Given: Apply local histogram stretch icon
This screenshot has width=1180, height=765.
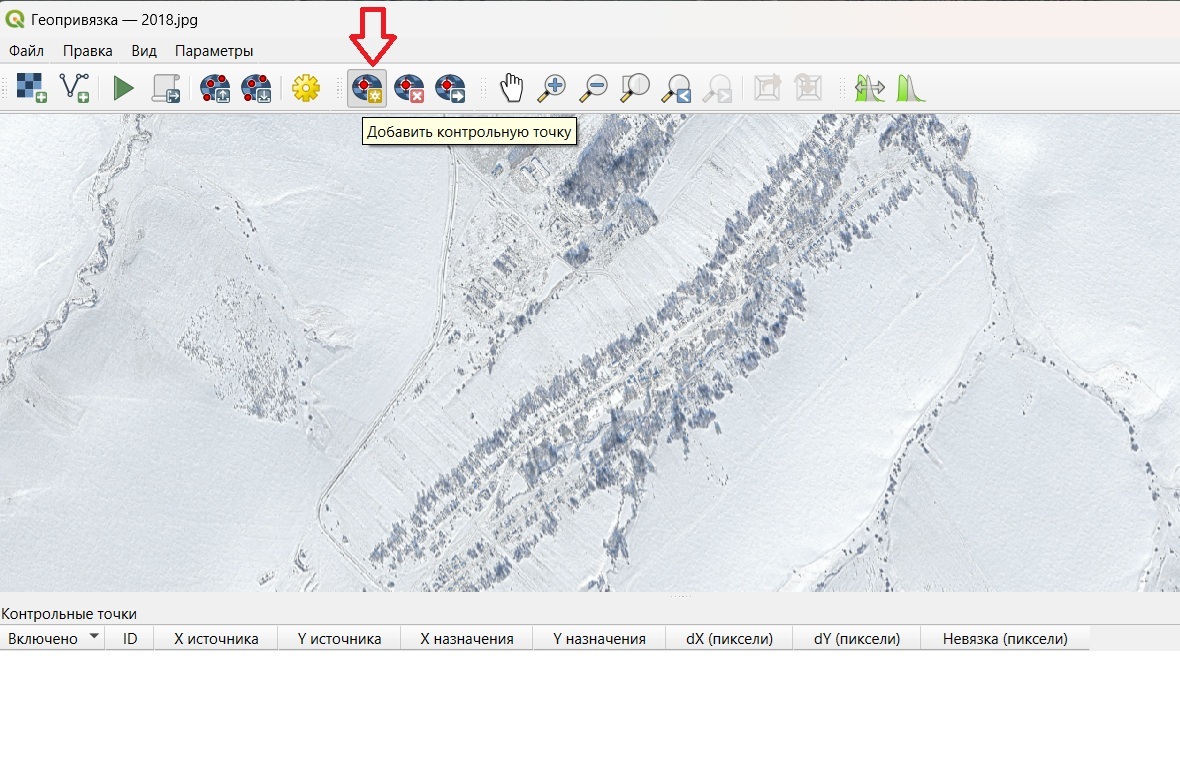Looking at the screenshot, I should pos(911,88).
